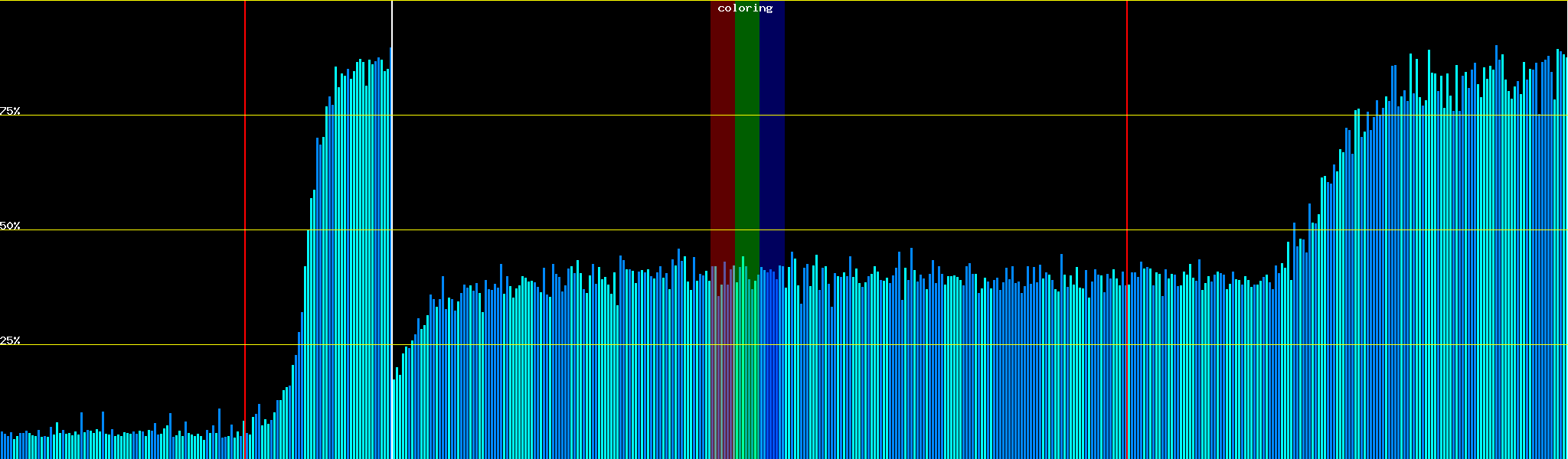
Task: Click the tall bar just left of white marker
Action: (390, 229)
